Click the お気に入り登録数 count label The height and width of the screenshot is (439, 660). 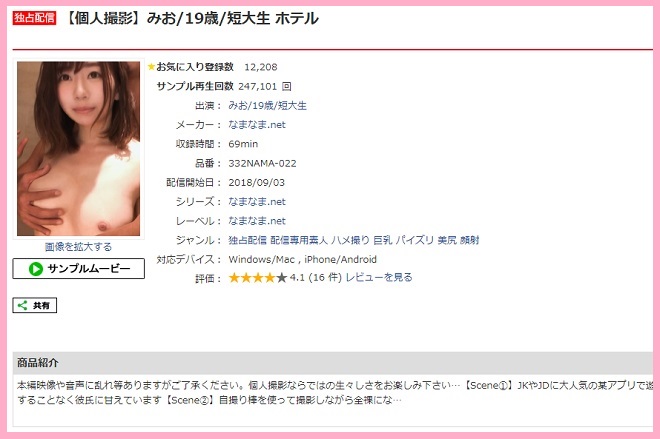195,67
